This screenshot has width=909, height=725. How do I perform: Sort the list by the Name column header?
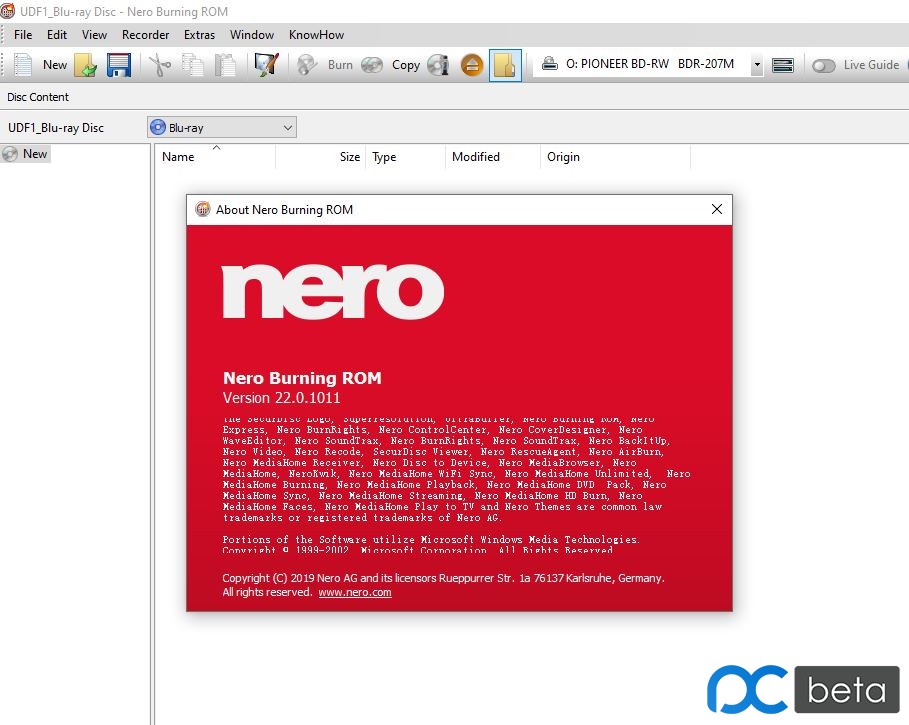tap(178, 157)
